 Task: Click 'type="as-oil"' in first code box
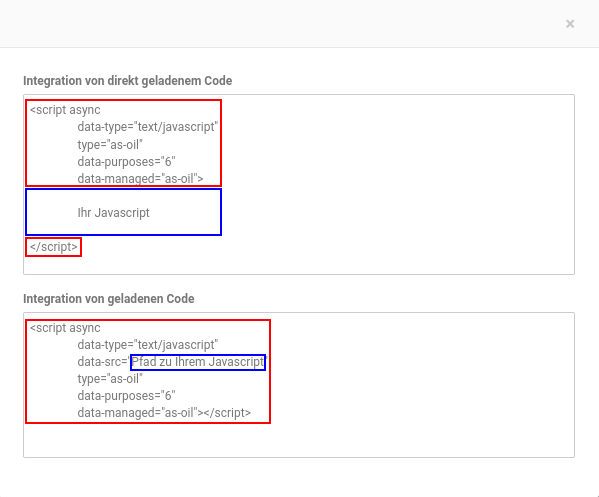110,145
